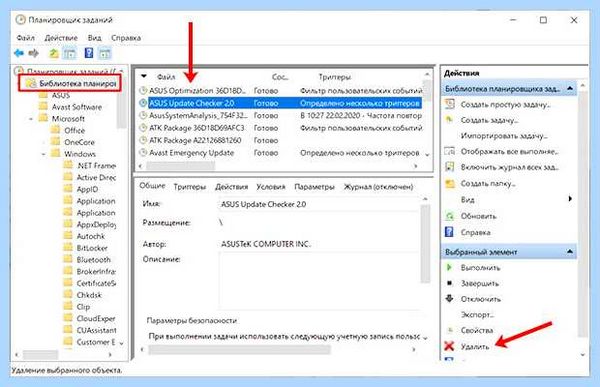Click the Имя field with ASUS Update Checker 2.0

pos(318,204)
